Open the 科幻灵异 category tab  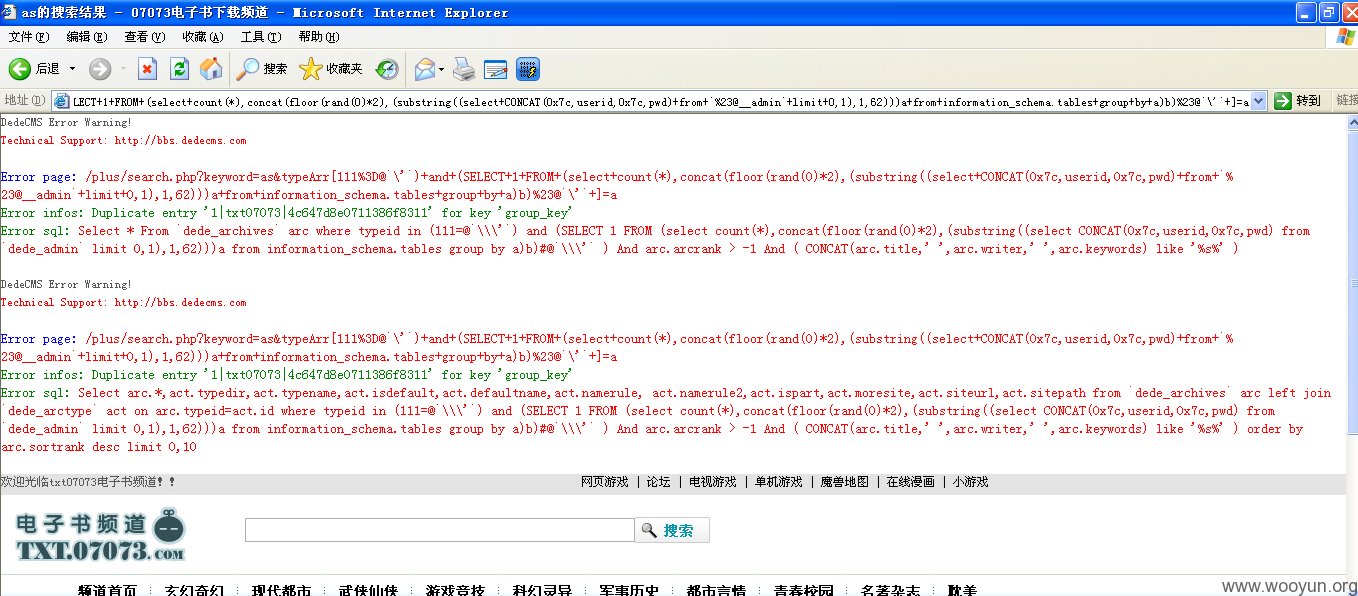542,591
